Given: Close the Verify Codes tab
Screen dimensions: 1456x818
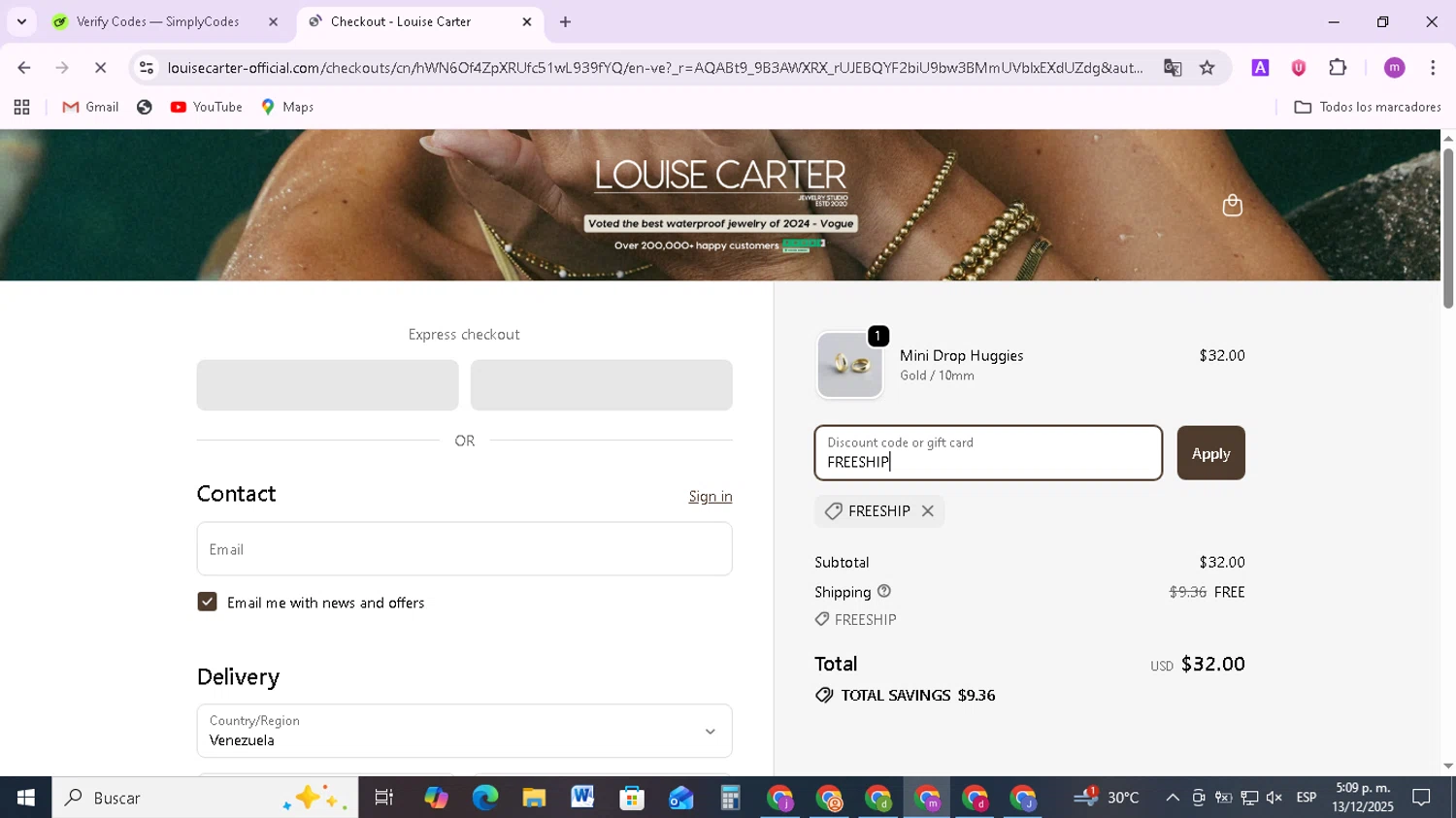Looking at the screenshot, I should click(x=273, y=21).
